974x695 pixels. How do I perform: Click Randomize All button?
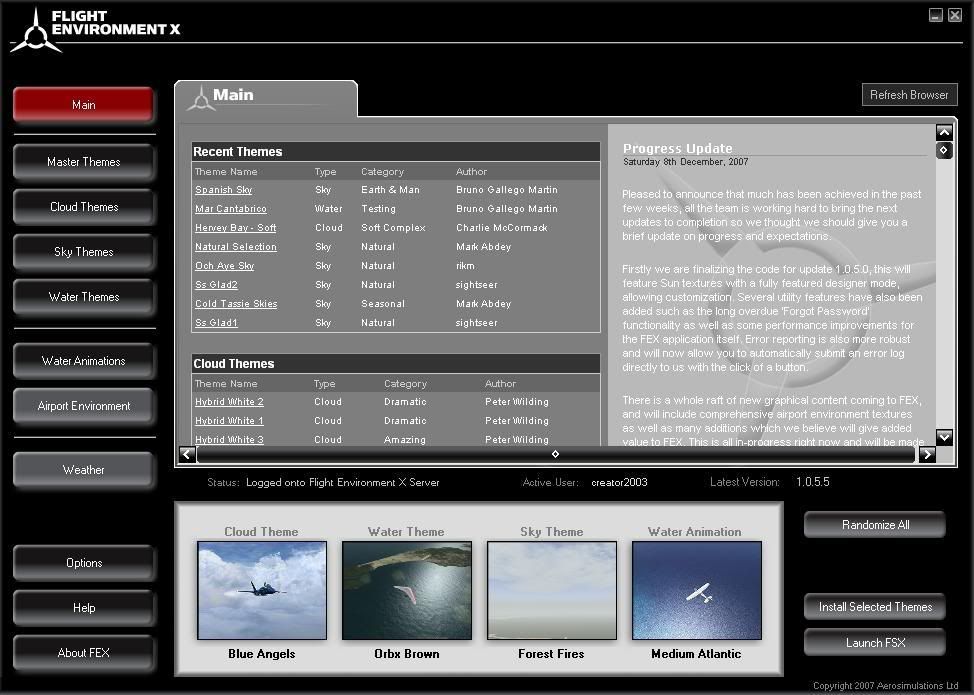click(x=875, y=525)
